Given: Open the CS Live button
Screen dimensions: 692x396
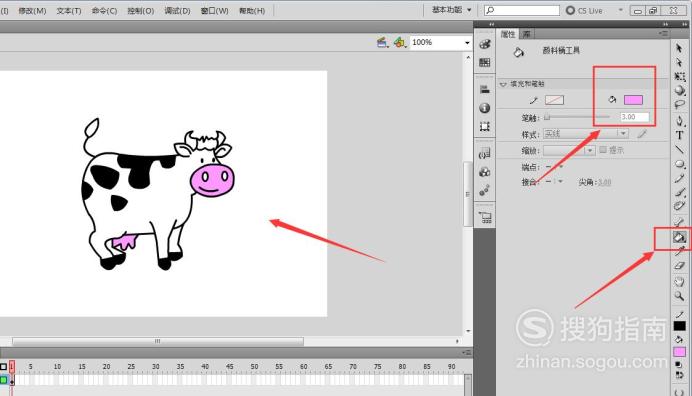Looking at the screenshot, I should pos(585,10).
